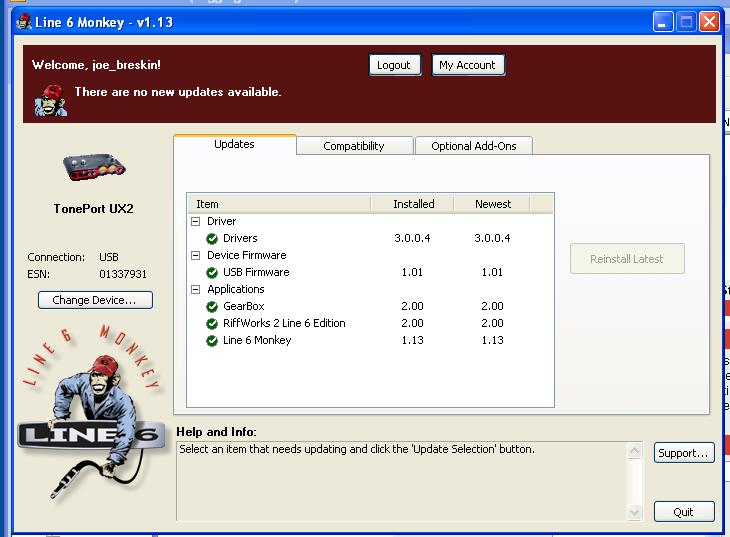Click the Newest column header
Image resolution: width=730 pixels, height=537 pixels.
pyautogui.click(x=492, y=204)
